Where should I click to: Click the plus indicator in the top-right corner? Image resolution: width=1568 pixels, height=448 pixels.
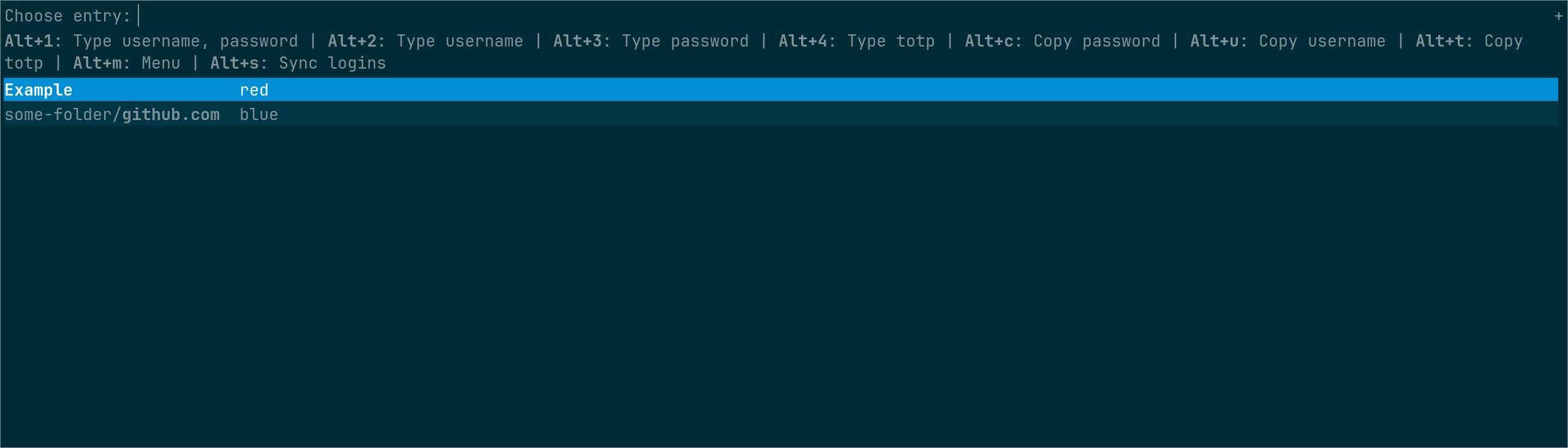point(1558,17)
